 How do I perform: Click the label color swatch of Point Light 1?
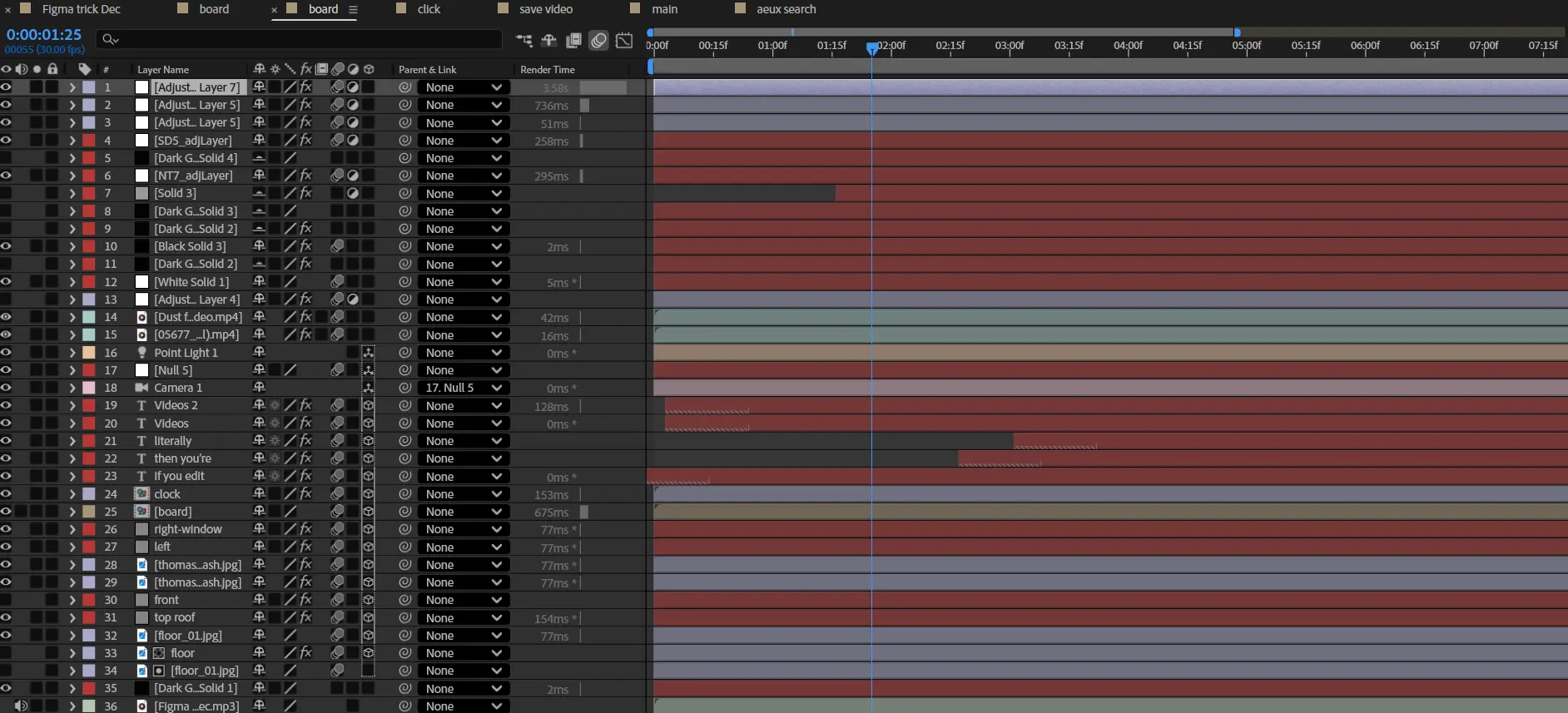(x=89, y=353)
